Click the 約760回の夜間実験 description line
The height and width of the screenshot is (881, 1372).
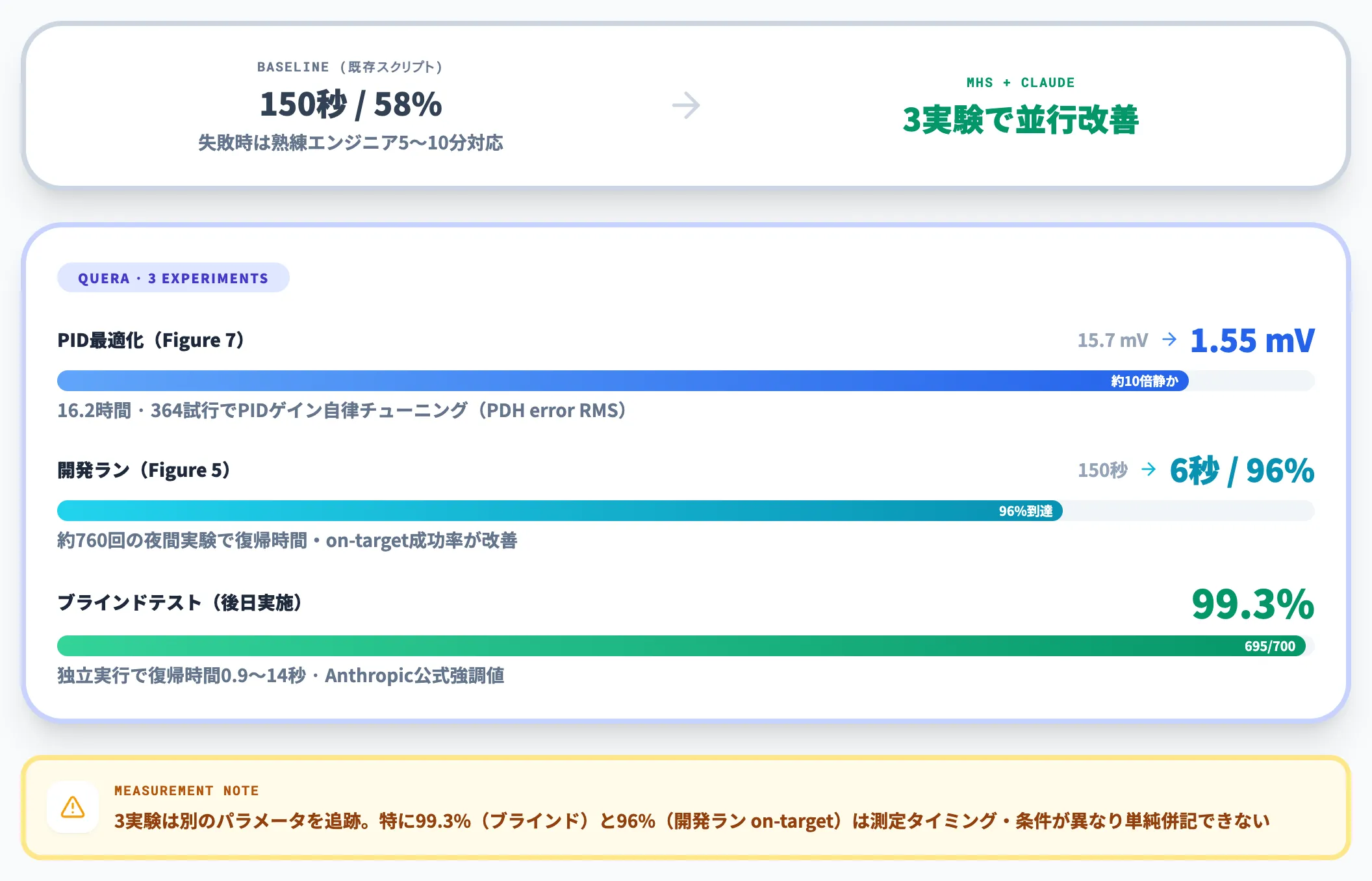(x=287, y=541)
